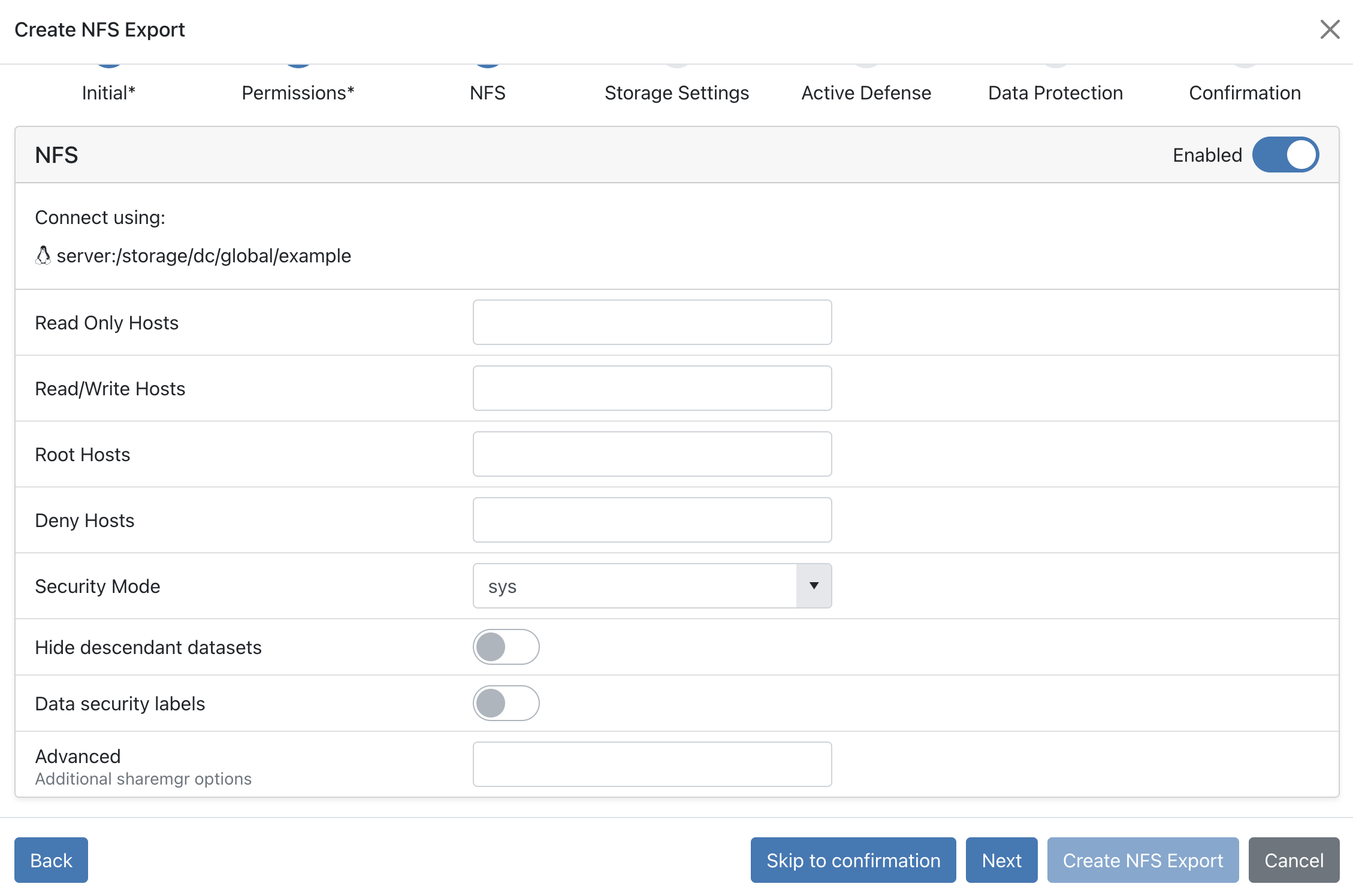Disable the NFS Enabled toggle

(x=1285, y=155)
